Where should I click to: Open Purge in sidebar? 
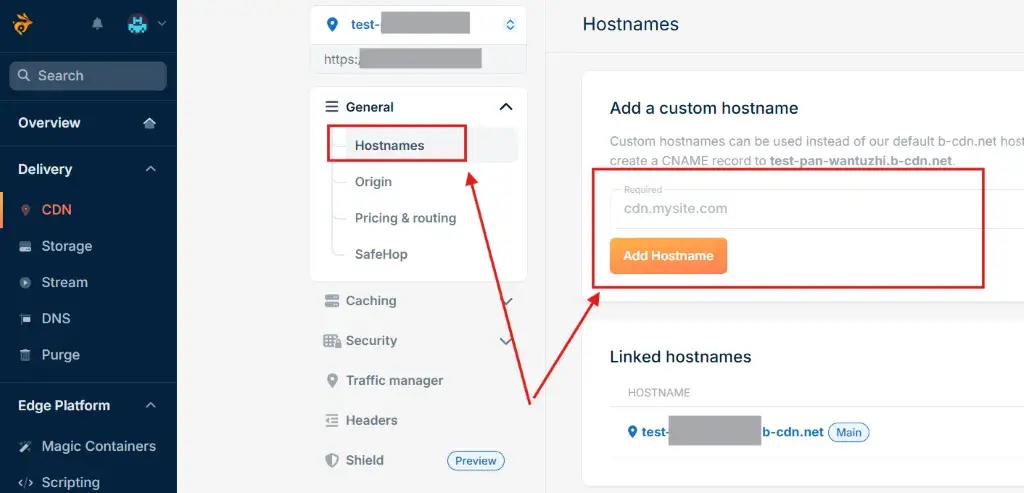pyautogui.click(x=60, y=355)
